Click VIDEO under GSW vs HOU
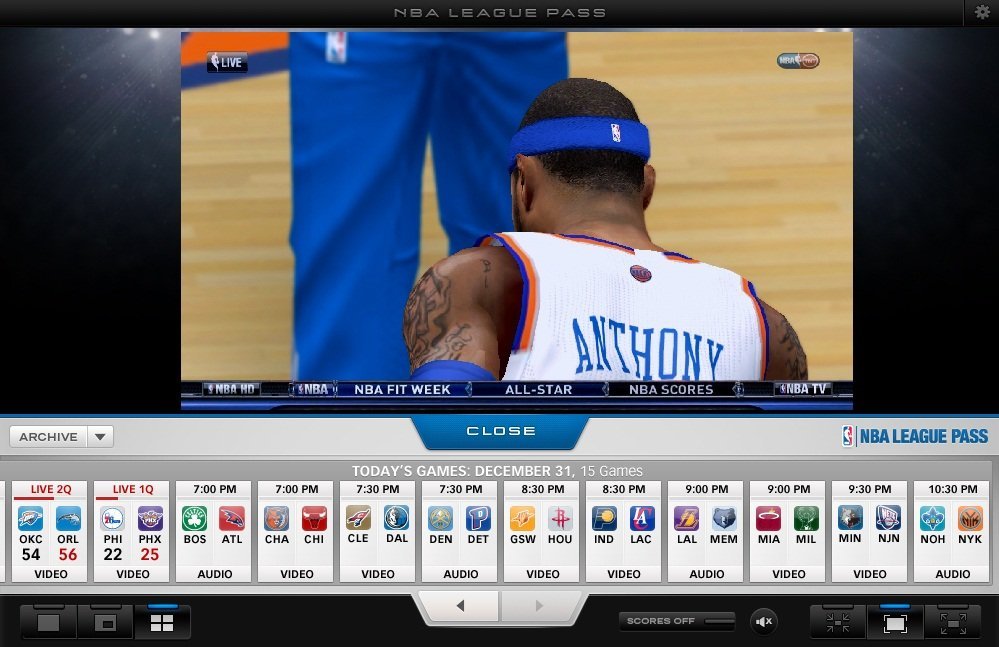The image size is (999, 647). (543, 574)
